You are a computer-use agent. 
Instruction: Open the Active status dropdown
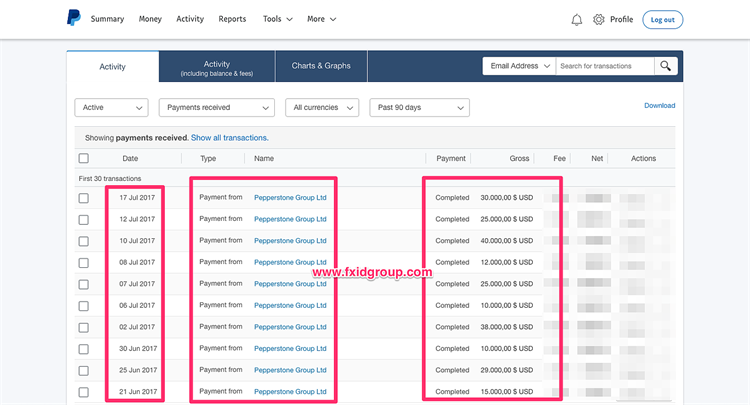click(x=111, y=108)
